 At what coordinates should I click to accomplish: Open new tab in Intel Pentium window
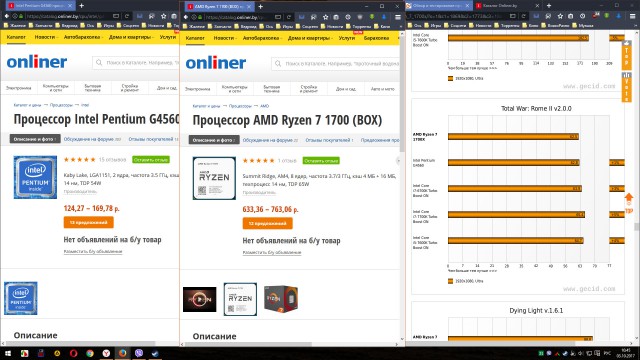pos(81,6)
